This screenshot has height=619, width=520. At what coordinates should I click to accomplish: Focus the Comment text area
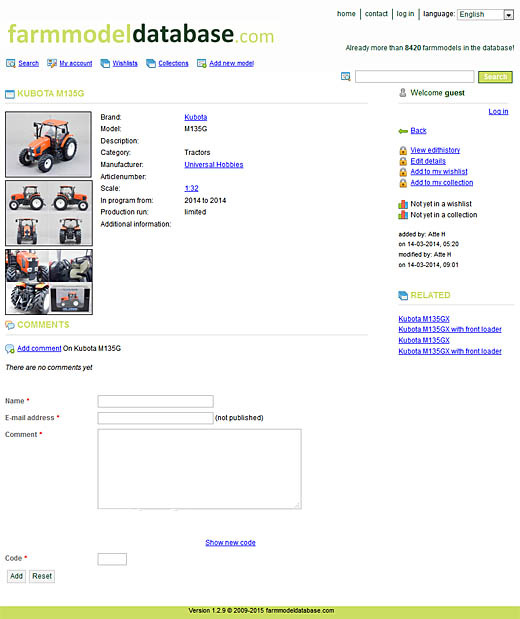coord(199,469)
